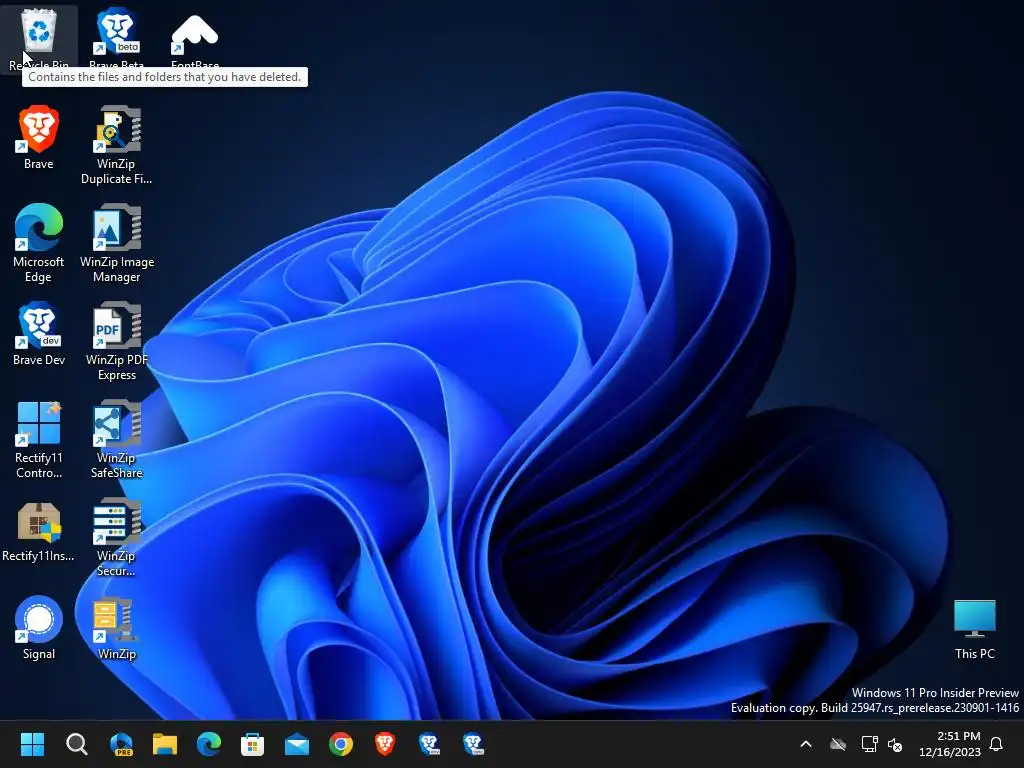
Task: Click the OneDrive cloud tray icon
Action: 838,744
